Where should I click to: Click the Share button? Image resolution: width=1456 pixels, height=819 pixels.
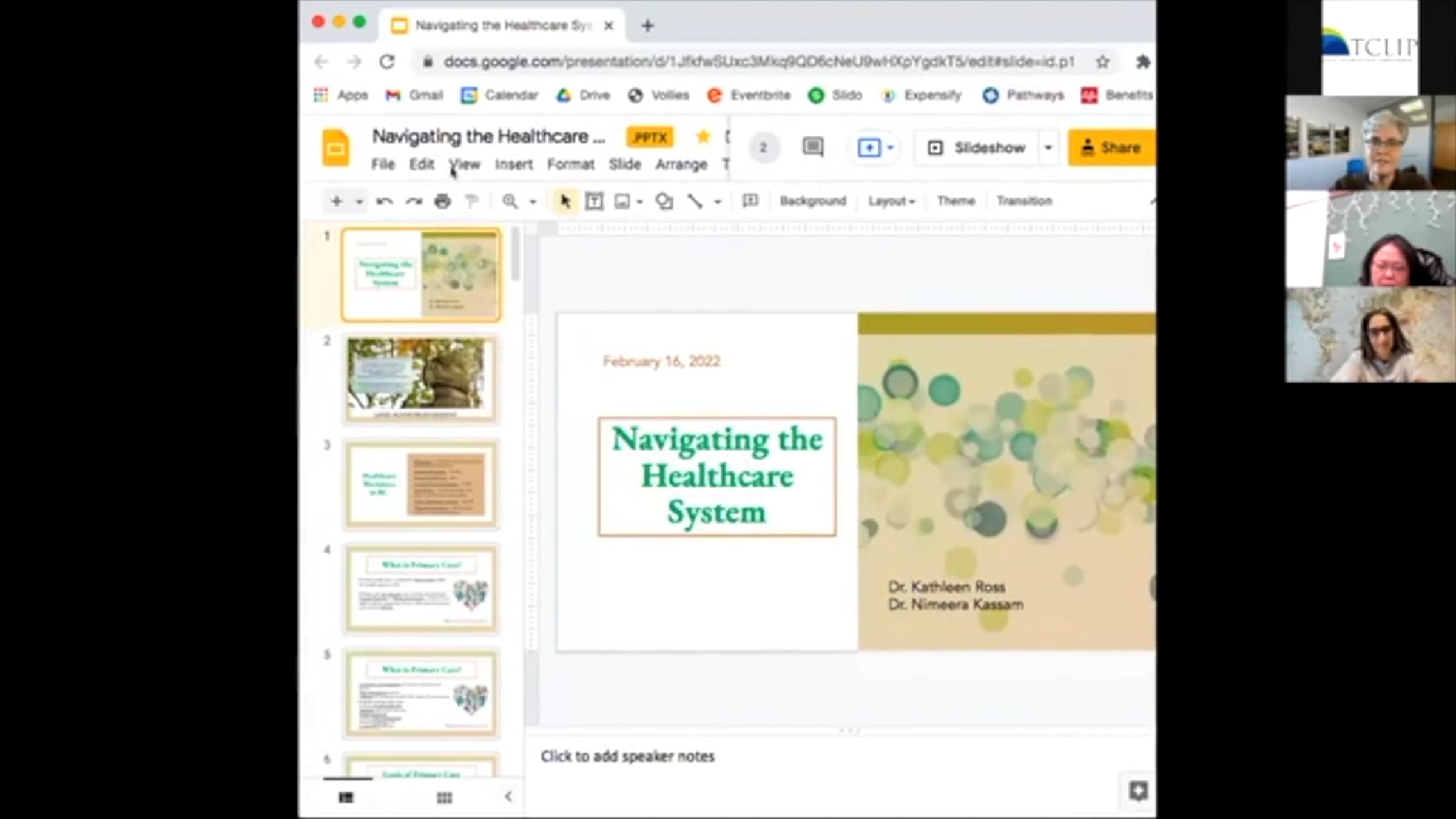(x=1112, y=147)
